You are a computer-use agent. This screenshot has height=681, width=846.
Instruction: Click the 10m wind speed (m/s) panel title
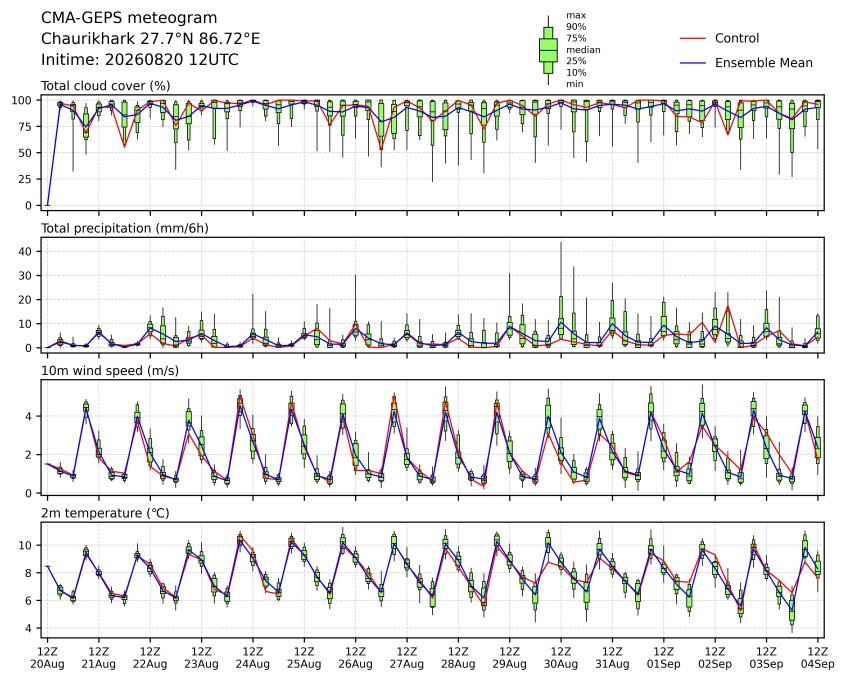[110, 371]
